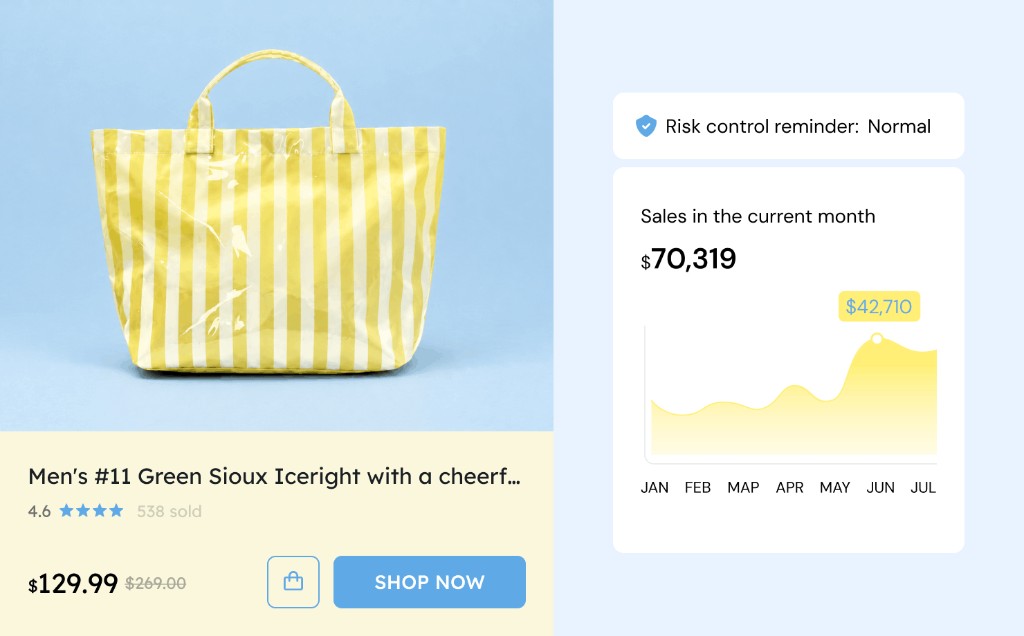1024x636 pixels.
Task: Click the 538 sold text
Action: (169, 511)
